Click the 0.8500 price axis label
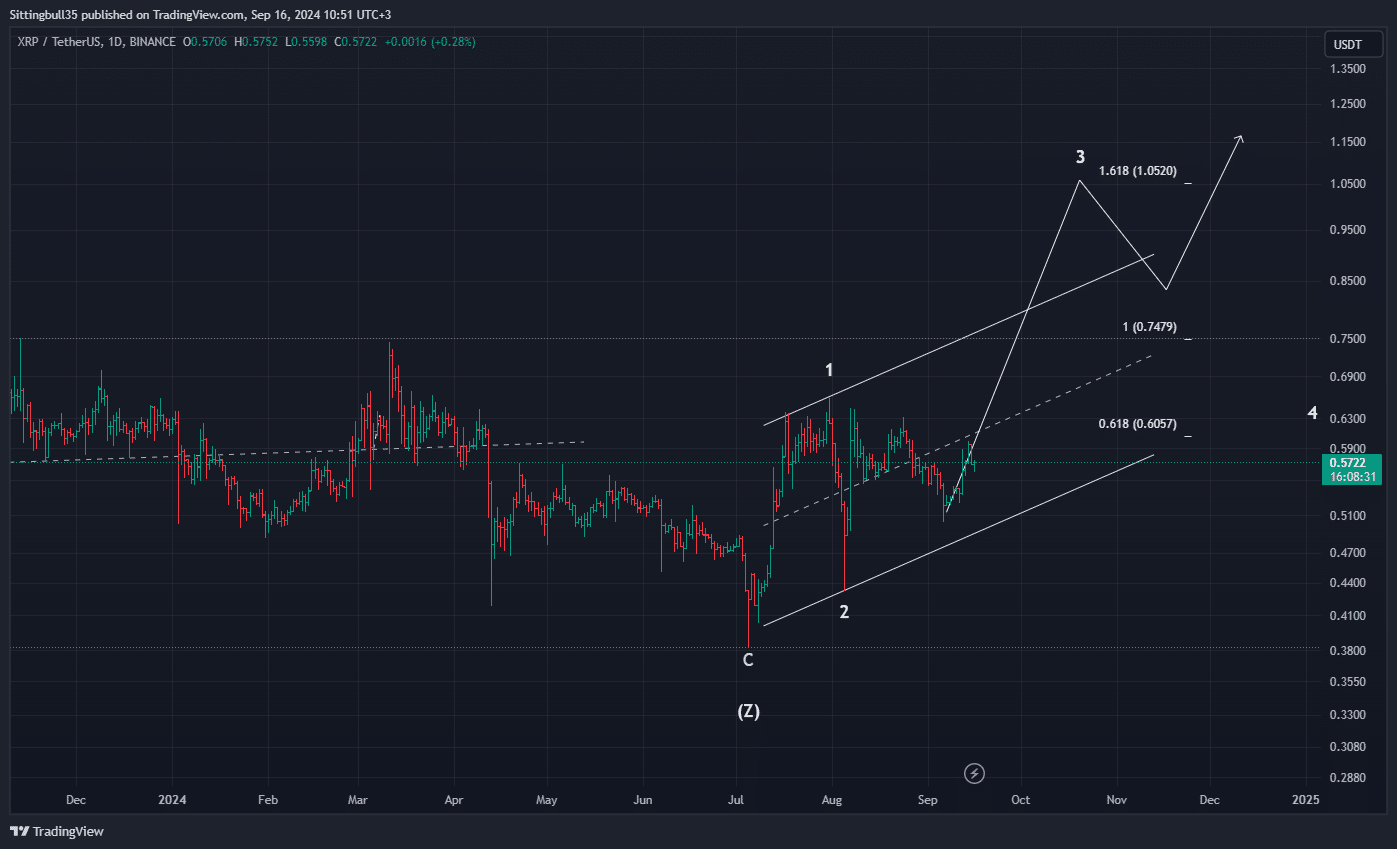The width and height of the screenshot is (1397, 849). click(x=1348, y=281)
